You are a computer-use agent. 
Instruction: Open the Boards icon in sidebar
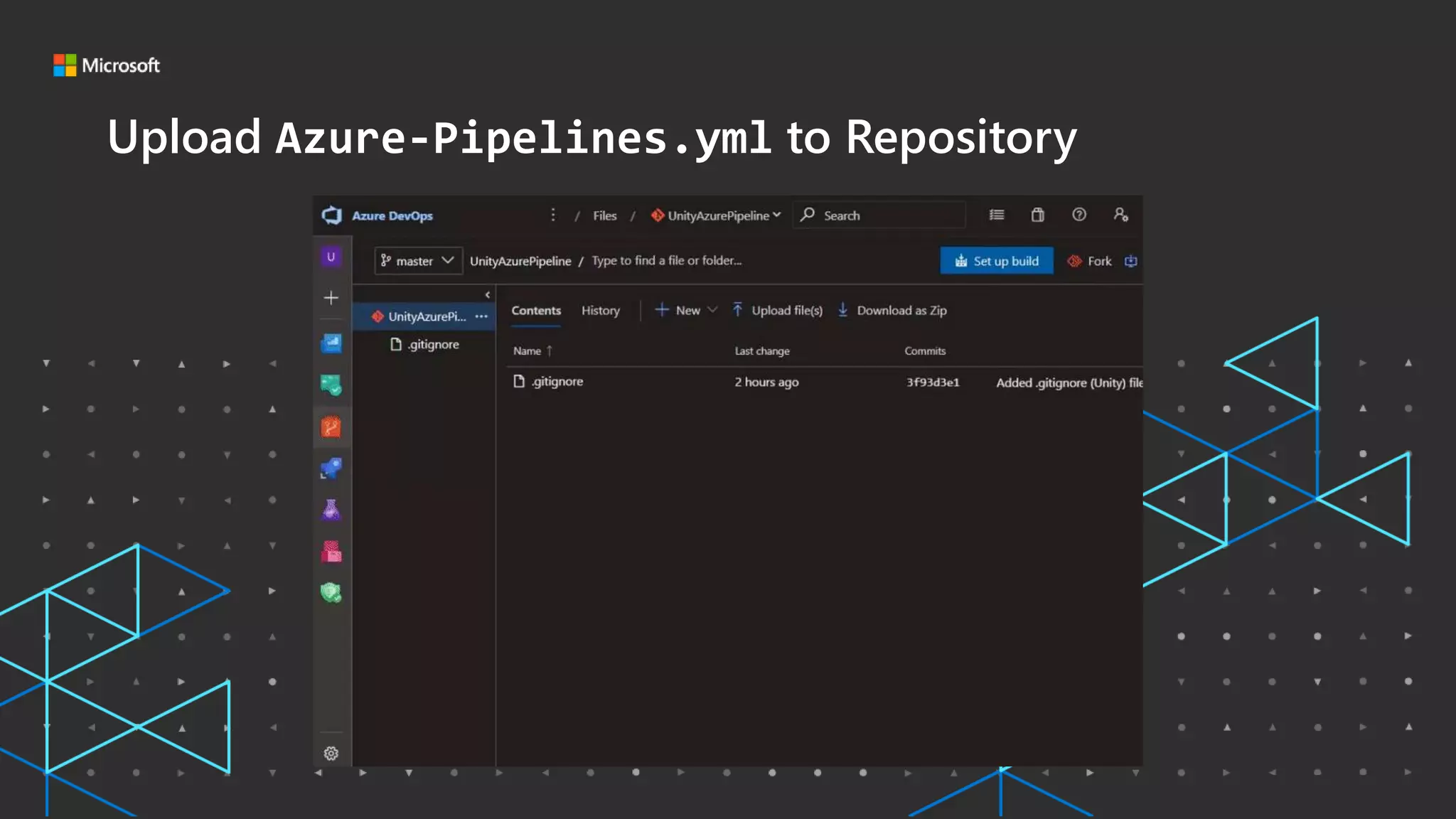pyautogui.click(x=331, y=385)
